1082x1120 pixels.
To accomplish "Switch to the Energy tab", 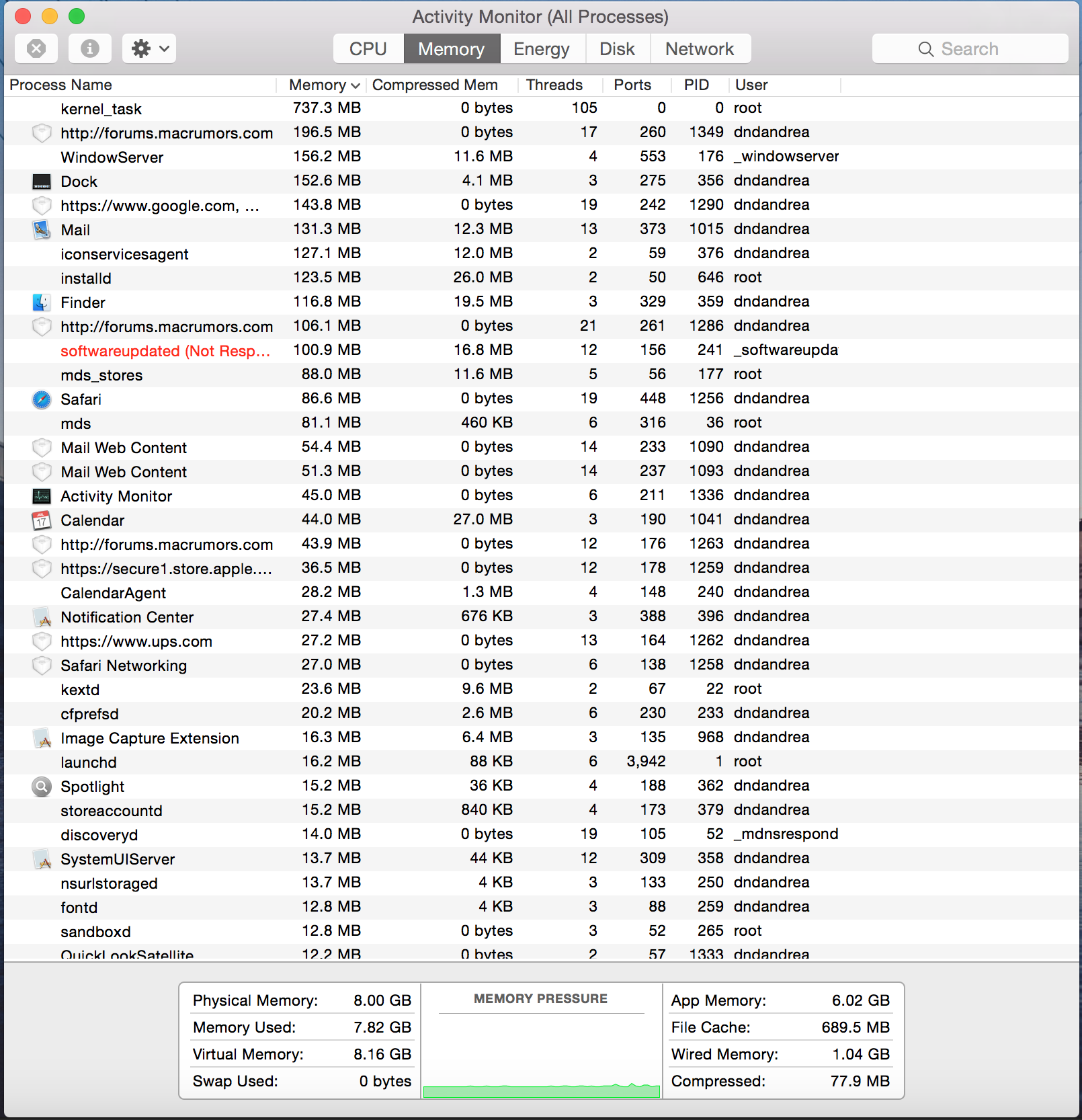I will click(542, 49).
